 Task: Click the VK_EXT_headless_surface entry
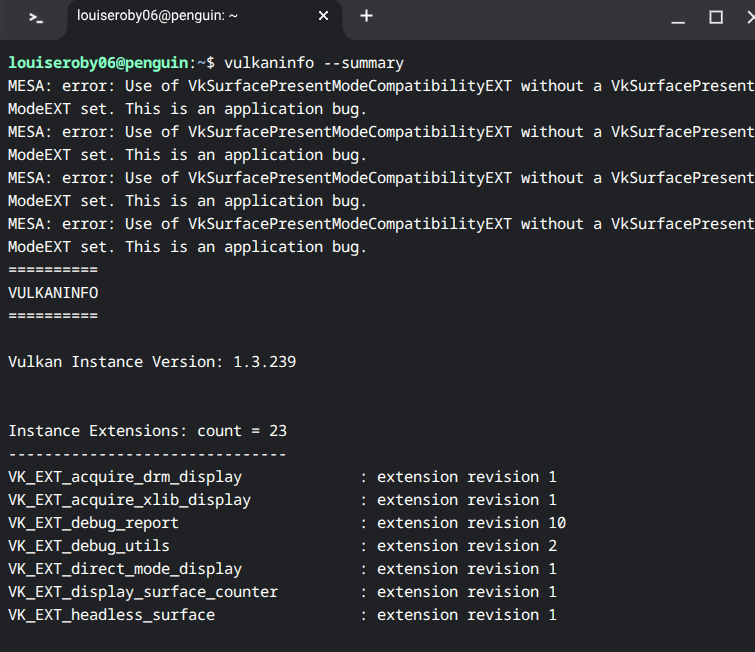[111, 615]
